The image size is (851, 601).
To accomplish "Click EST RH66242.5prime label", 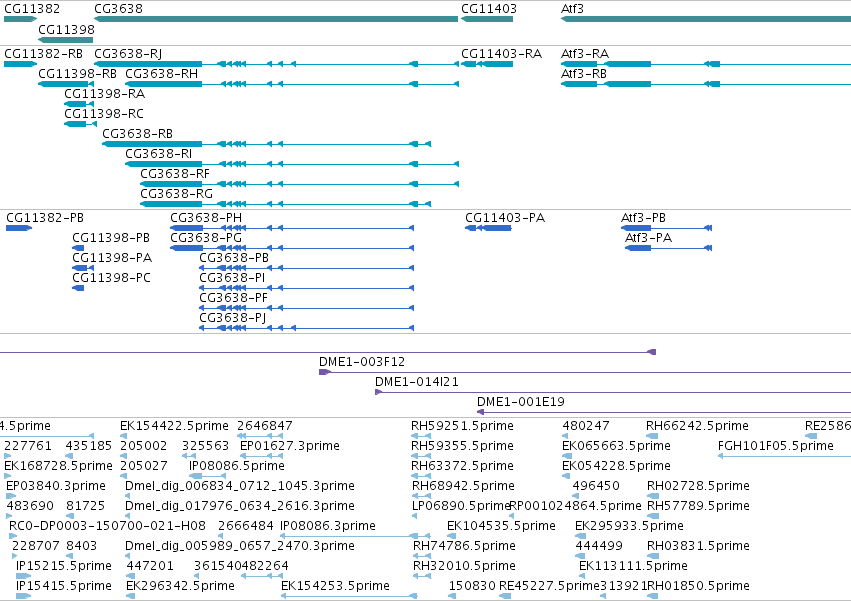I will coord(697,426).
